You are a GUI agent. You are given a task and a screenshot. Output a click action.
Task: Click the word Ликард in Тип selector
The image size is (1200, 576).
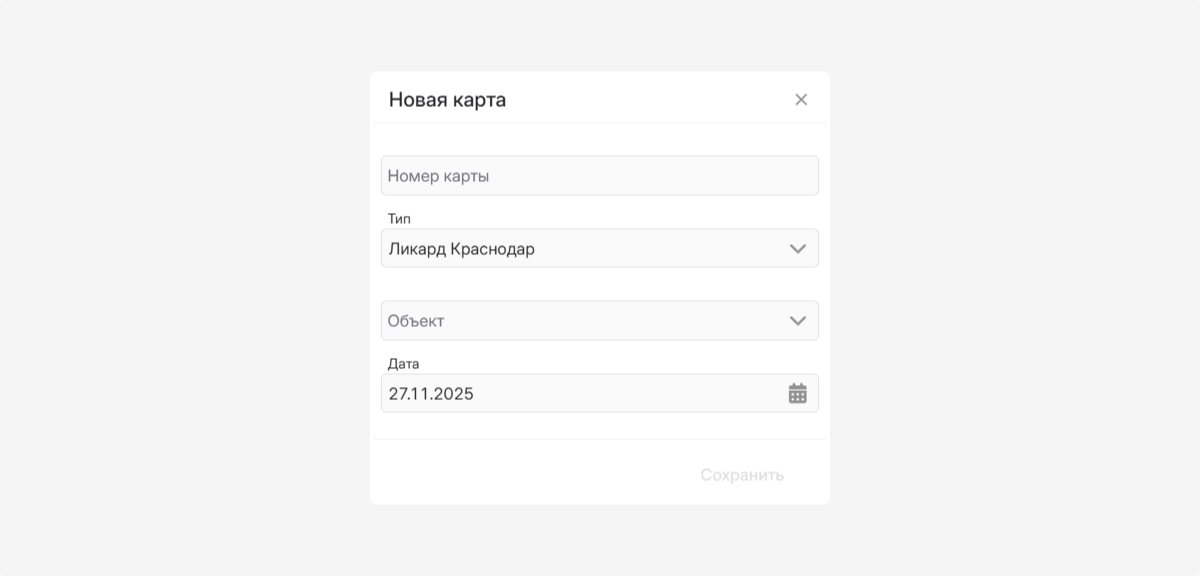click(x=417, y=249)
